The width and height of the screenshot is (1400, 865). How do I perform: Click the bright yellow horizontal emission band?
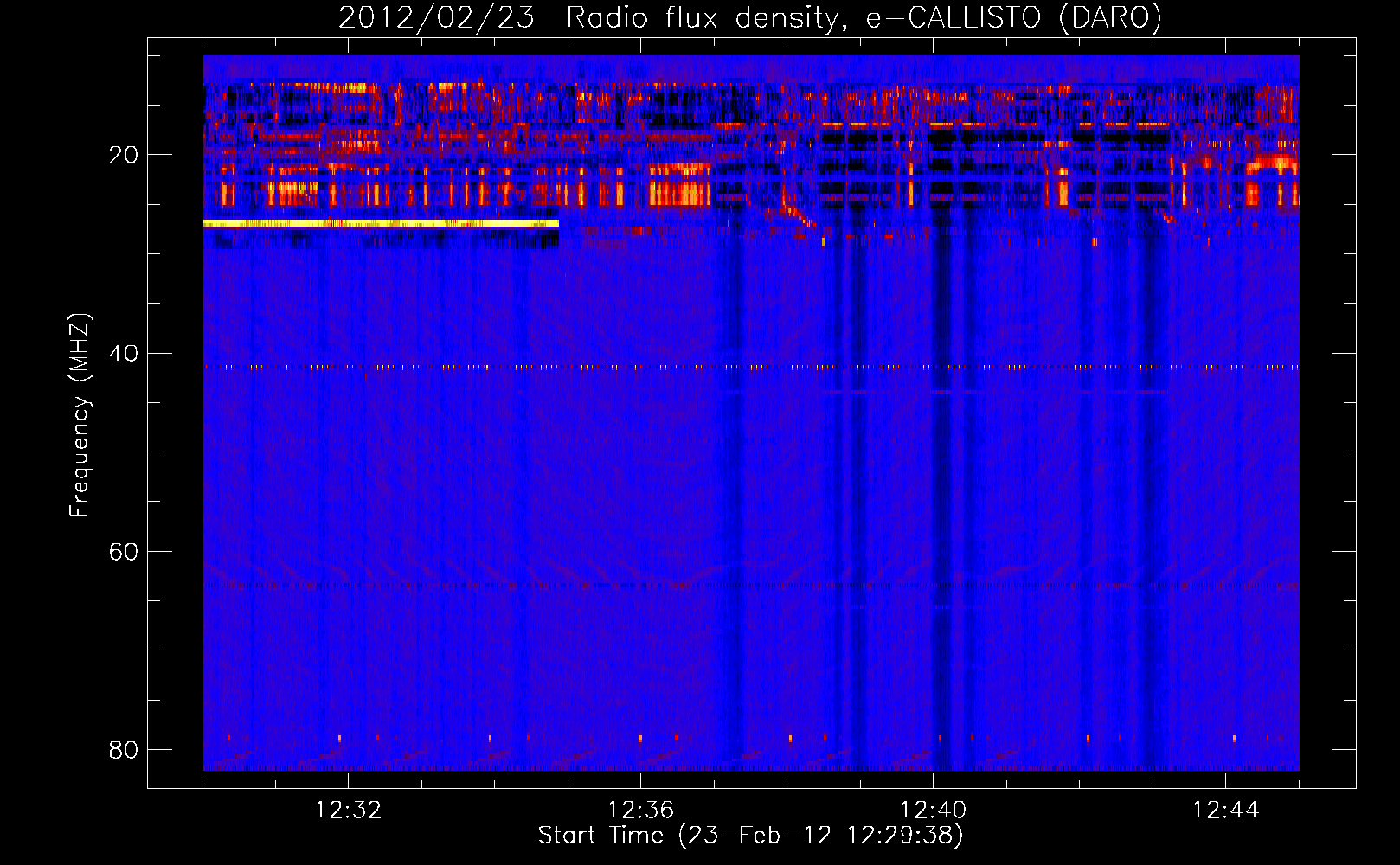click(x=381, y=223)
